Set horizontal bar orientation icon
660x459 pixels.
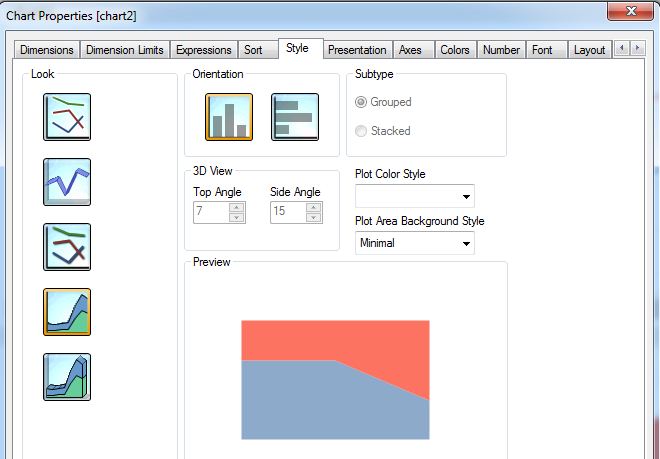(x=295, y=117)
